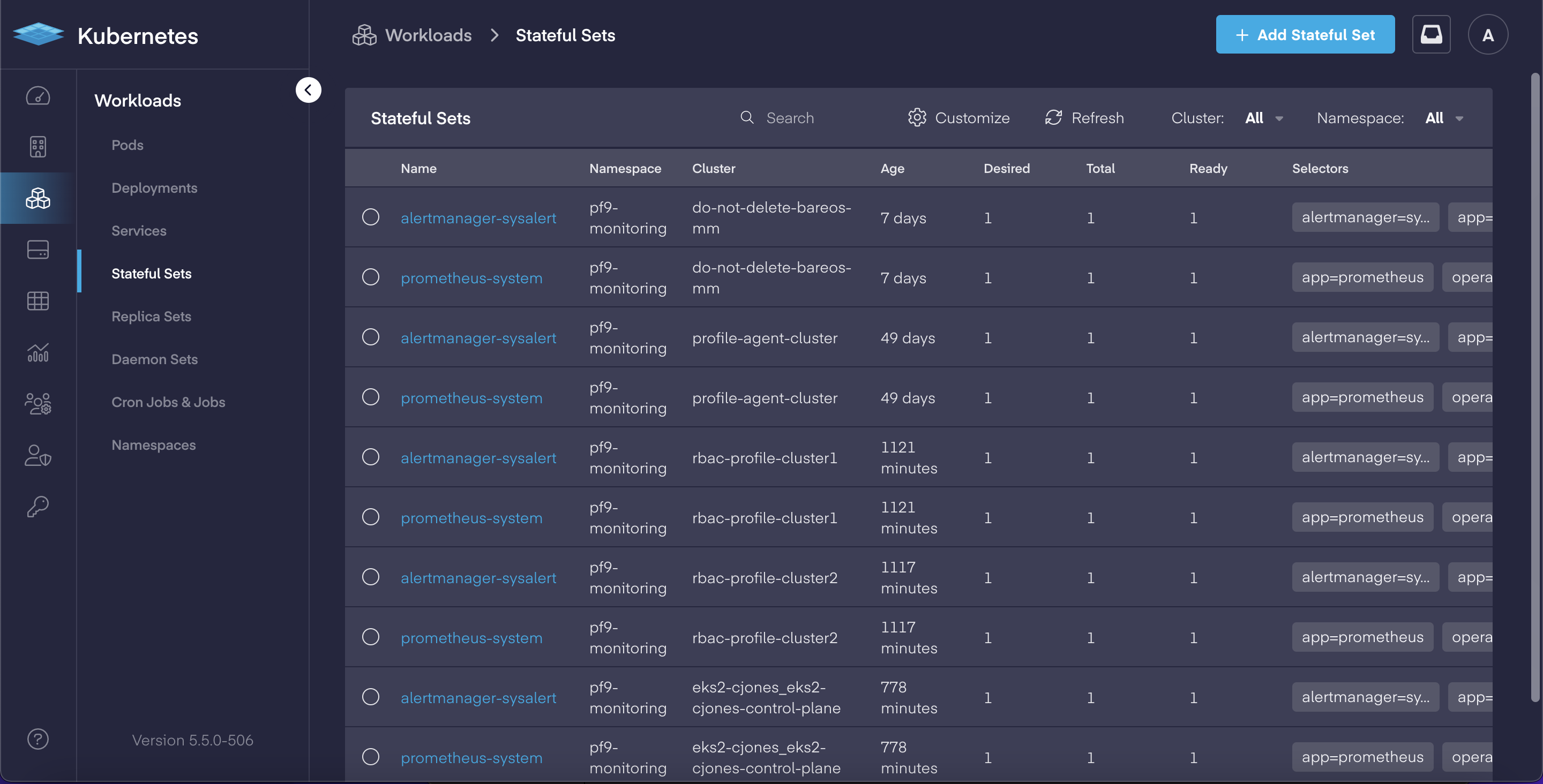
Task: Select alertmanager-sysalert row on profile-agent-cluster
Action: coord(371,337)
